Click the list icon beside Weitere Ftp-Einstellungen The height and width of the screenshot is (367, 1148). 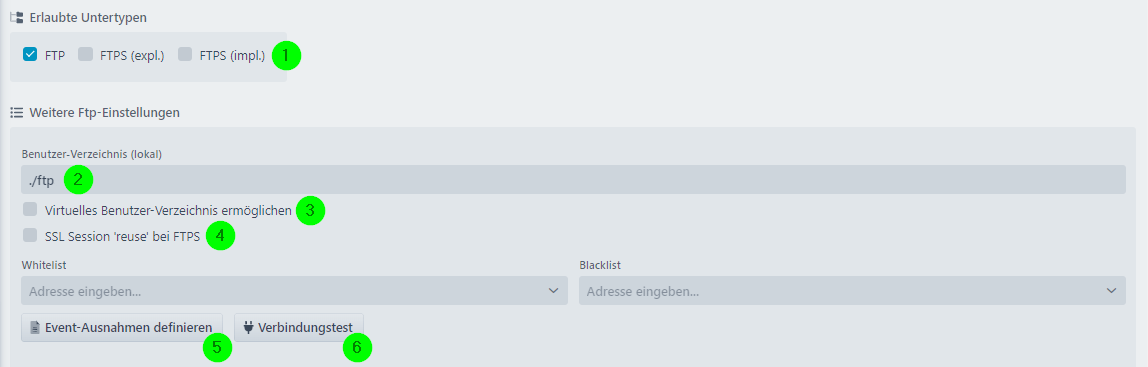click(x=16, y=113)
